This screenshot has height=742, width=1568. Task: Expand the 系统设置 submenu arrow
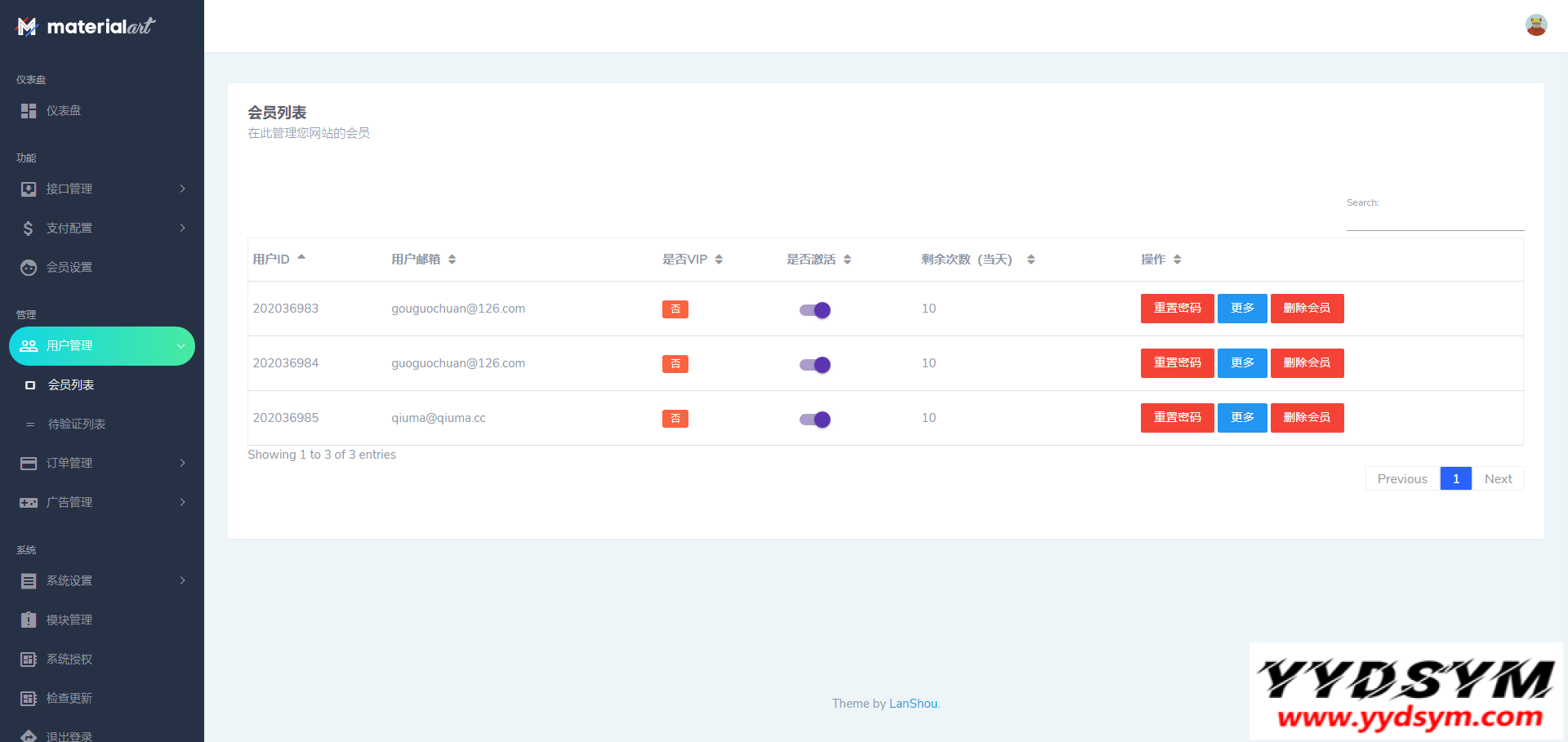click(x=182, y=581)
